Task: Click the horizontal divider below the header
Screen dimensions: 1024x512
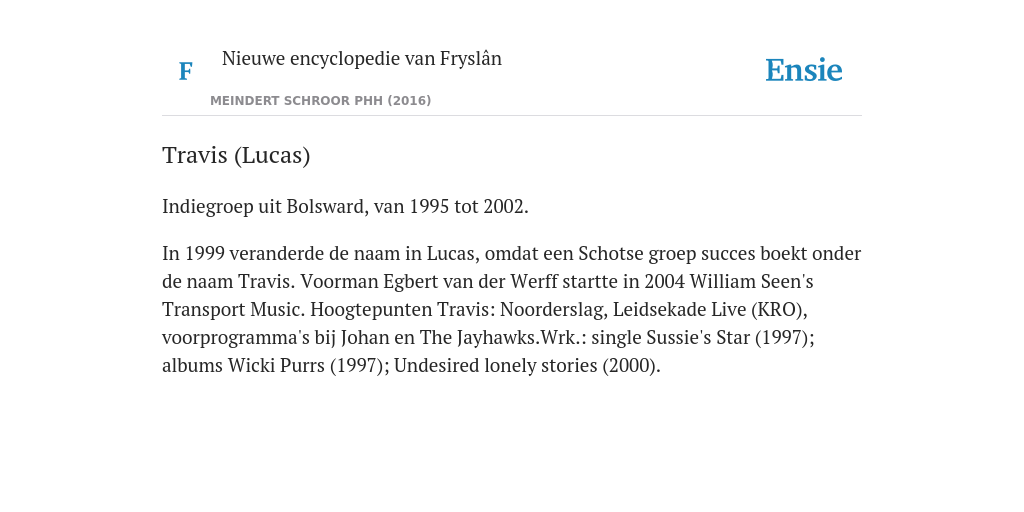Action: click(x=512, y=116)
